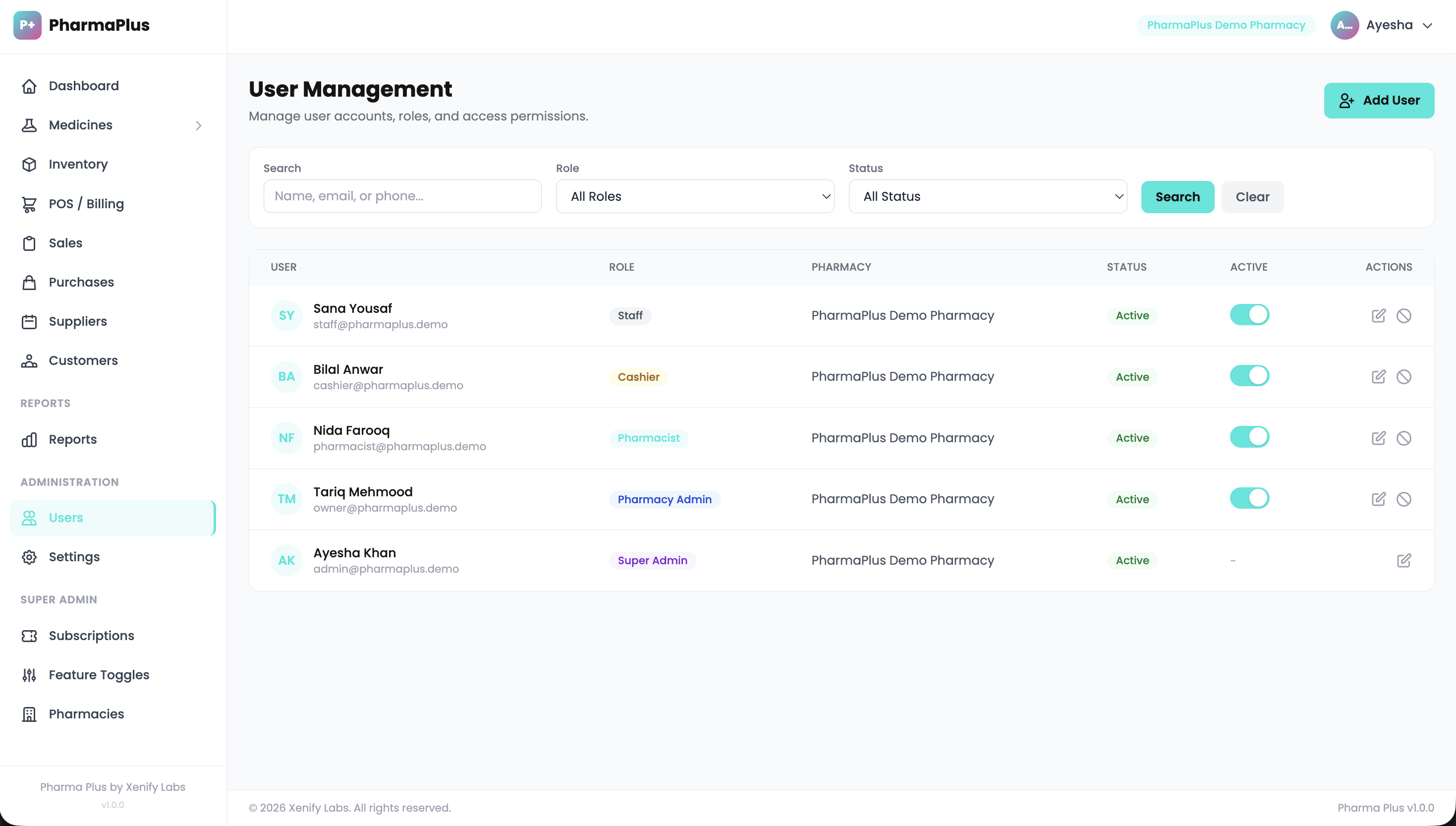Click block icon for Nida Farooq
This screenshot has height=826, width=1456.
point(1404,438)
